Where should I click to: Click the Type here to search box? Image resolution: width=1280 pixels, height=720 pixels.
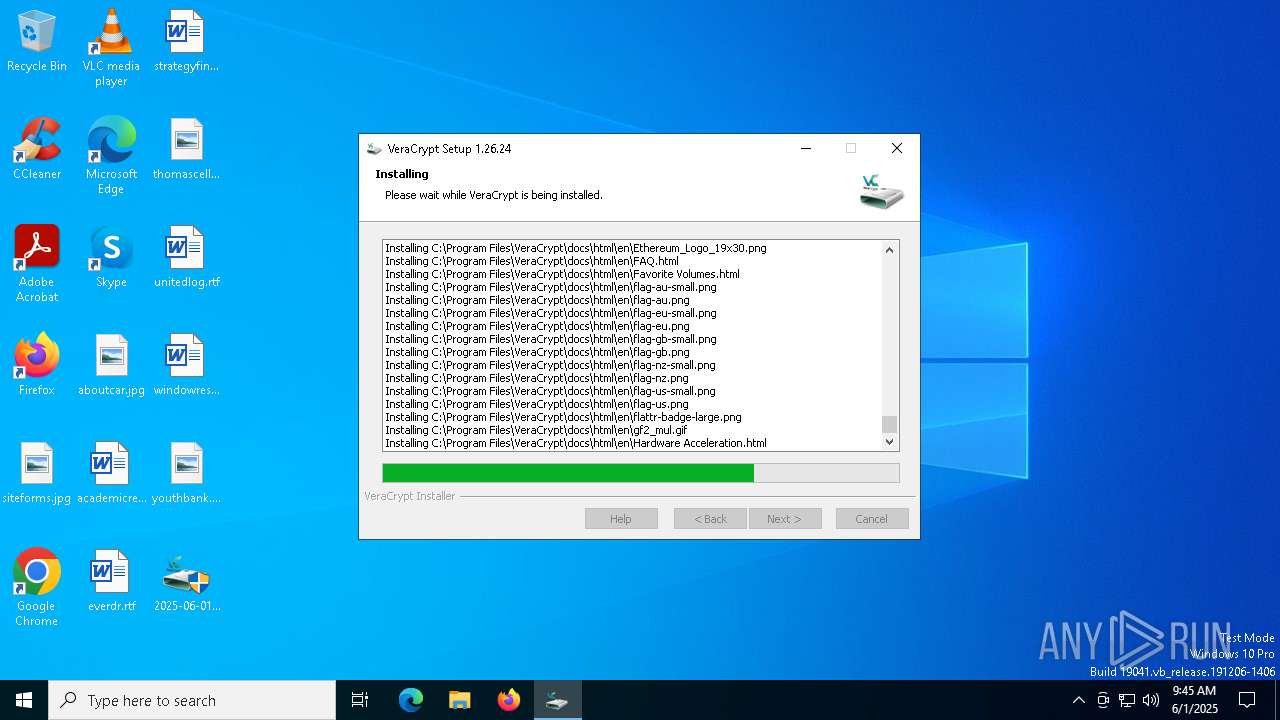192,700
